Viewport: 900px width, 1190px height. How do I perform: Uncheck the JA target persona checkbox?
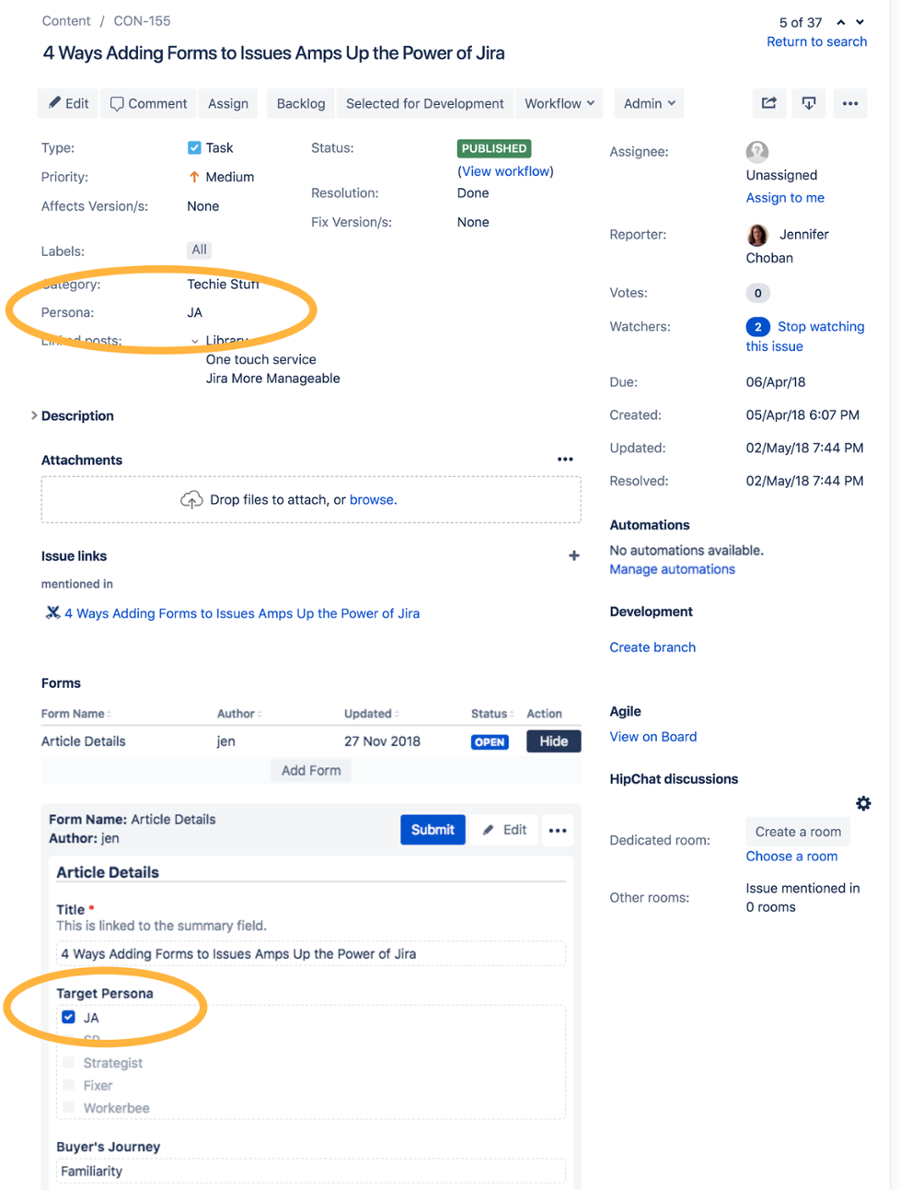pos(68,1017)
